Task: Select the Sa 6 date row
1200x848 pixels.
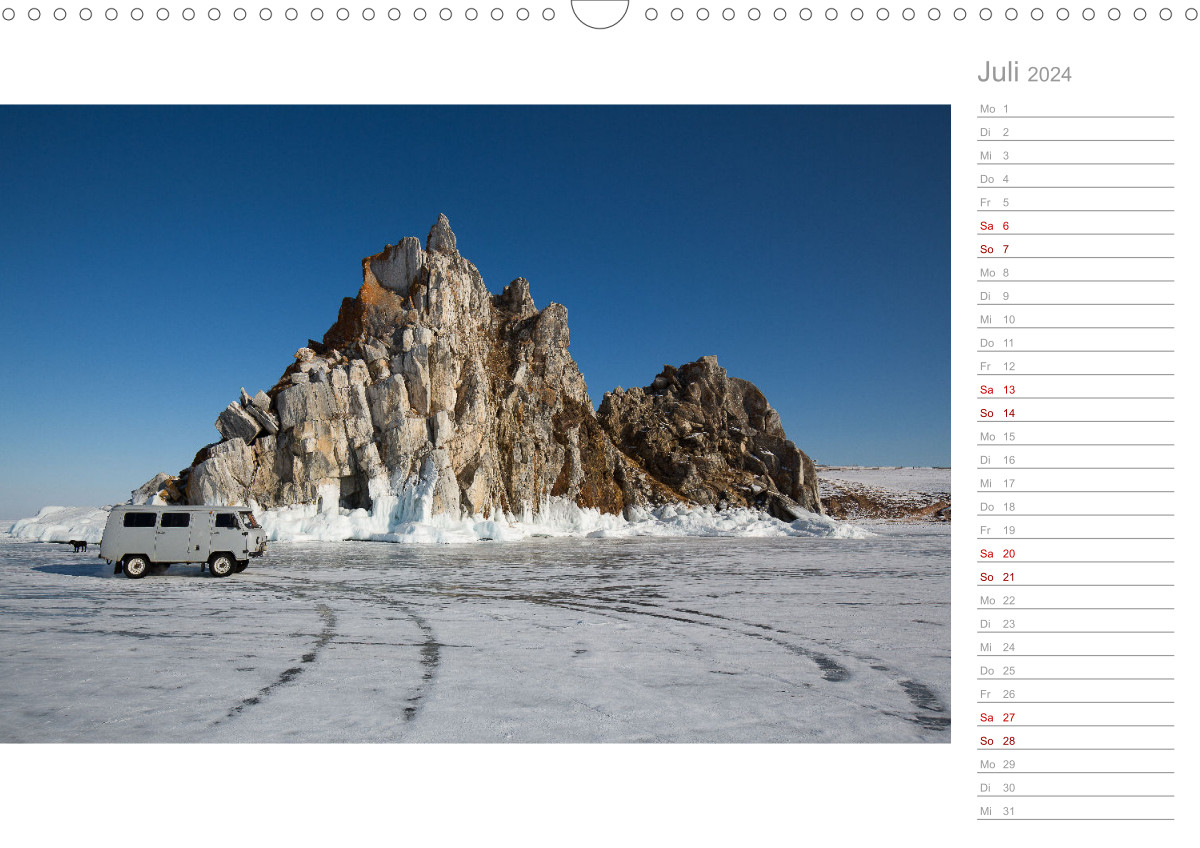Action: pyautogui.click(x=1075, y=224)
